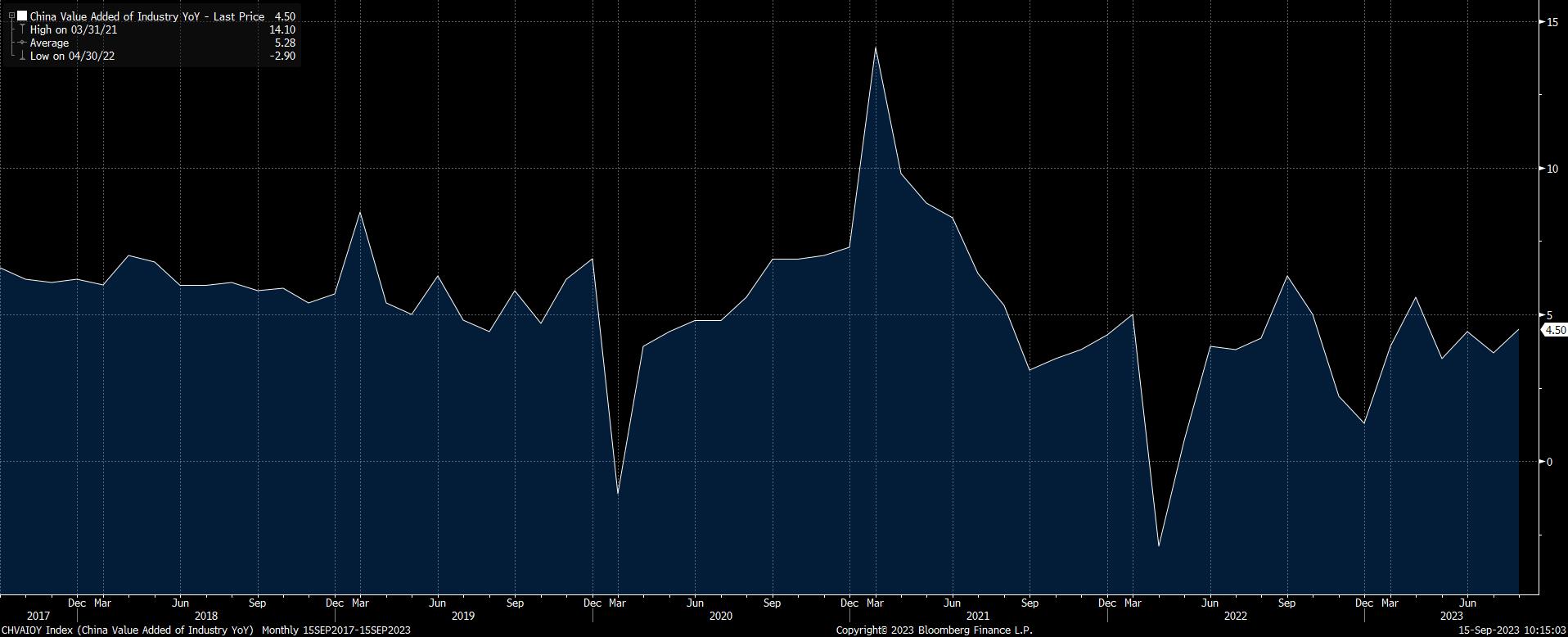The height and width of the screenshot is (637, 1568).
Task: Click the white series color swatch in legend
Action: click(x=22, y=16)
